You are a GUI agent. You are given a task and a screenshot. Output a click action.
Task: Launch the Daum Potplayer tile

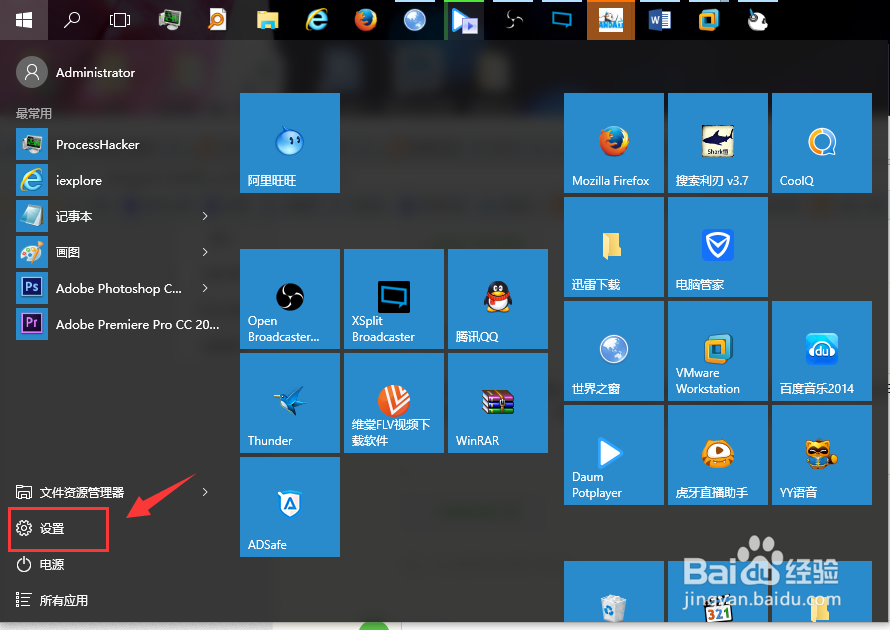[614, 455]
